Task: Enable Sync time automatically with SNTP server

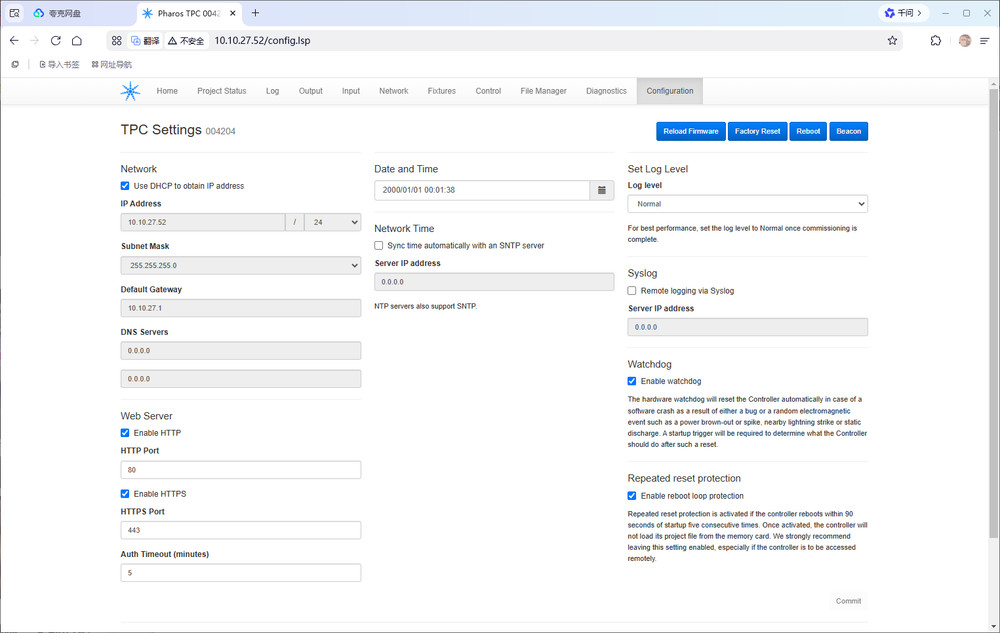Action: coord(379,245)
